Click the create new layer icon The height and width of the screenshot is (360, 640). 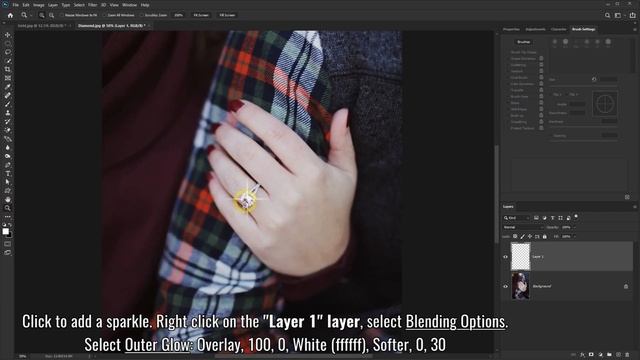[618, 355]
